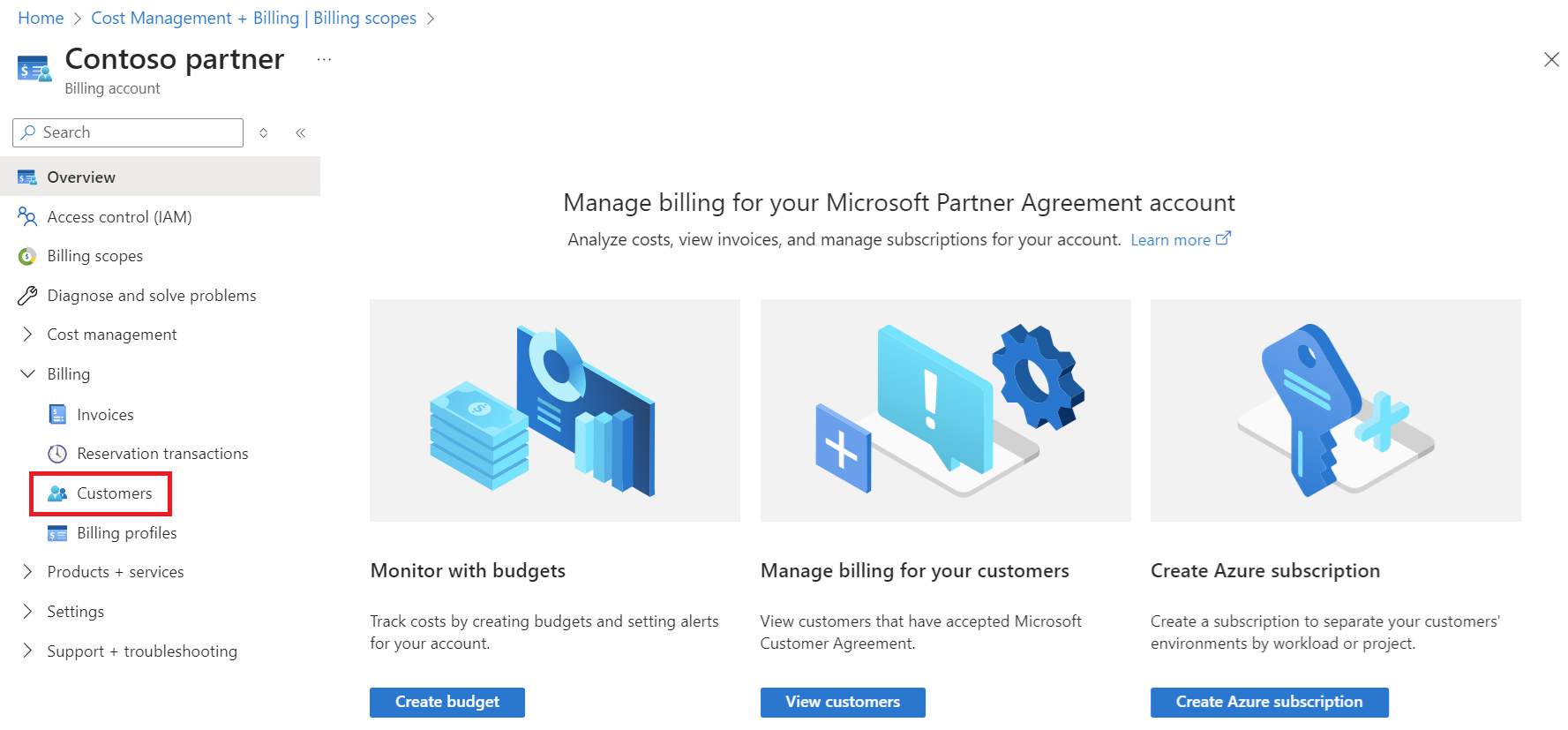Click the Billing scopes green circle icon
The image size is (1568, 730).
[x=27, y=256]
